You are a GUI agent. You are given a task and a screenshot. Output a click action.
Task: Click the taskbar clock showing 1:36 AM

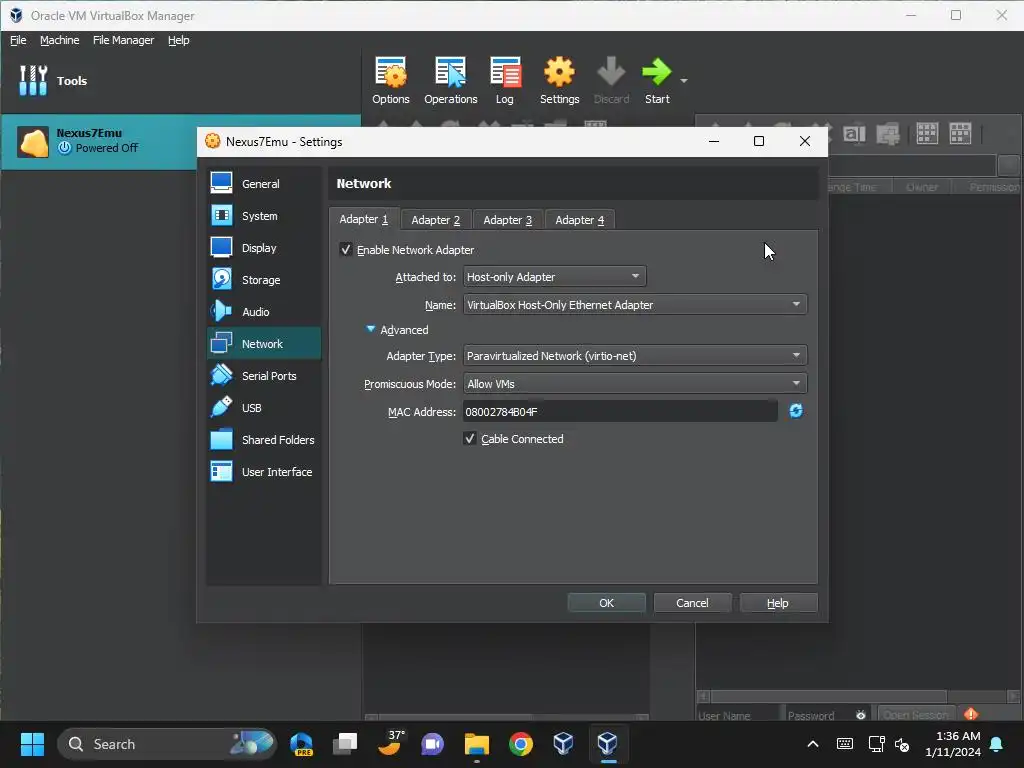[953, 744]
